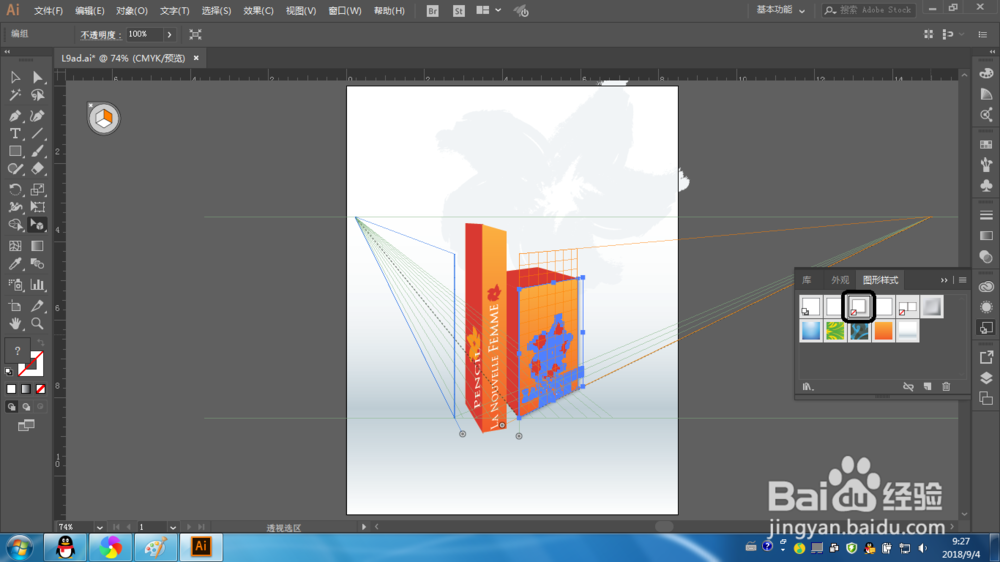Screen dimensions: 1000x562
Task: Click the Fill color swatch box
Action: [17, 351]
